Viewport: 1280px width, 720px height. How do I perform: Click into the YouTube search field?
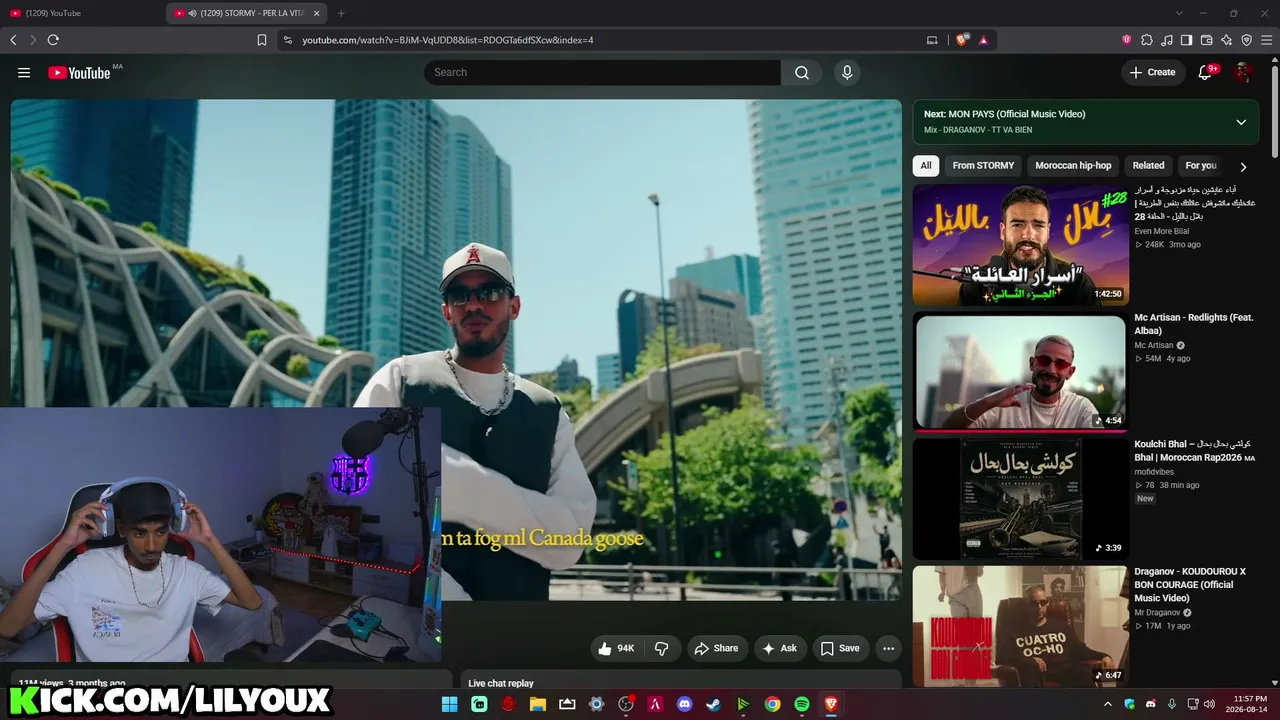pos(602,72)
